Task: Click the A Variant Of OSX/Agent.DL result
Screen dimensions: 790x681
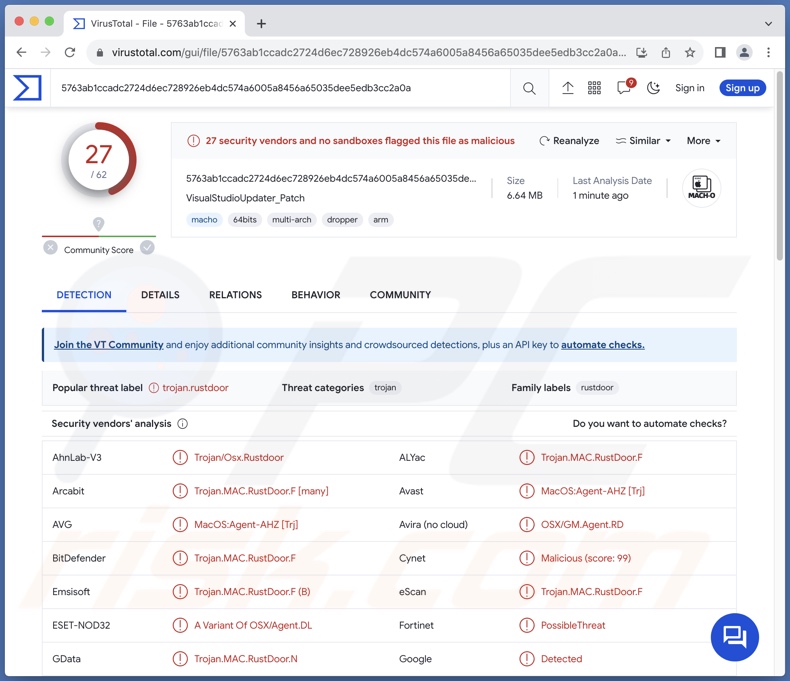Action: [253, 626]
